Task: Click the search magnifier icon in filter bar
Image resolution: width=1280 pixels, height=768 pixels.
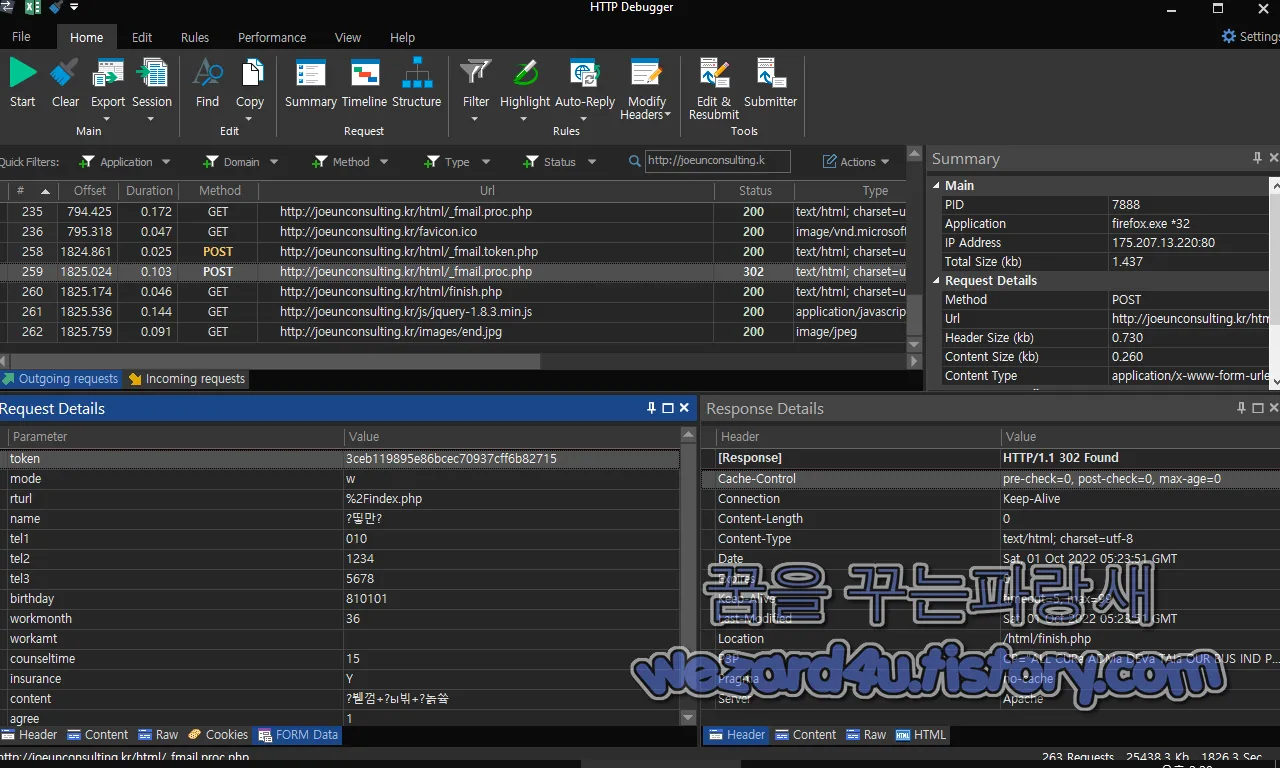Action: [x=635, y=161]
